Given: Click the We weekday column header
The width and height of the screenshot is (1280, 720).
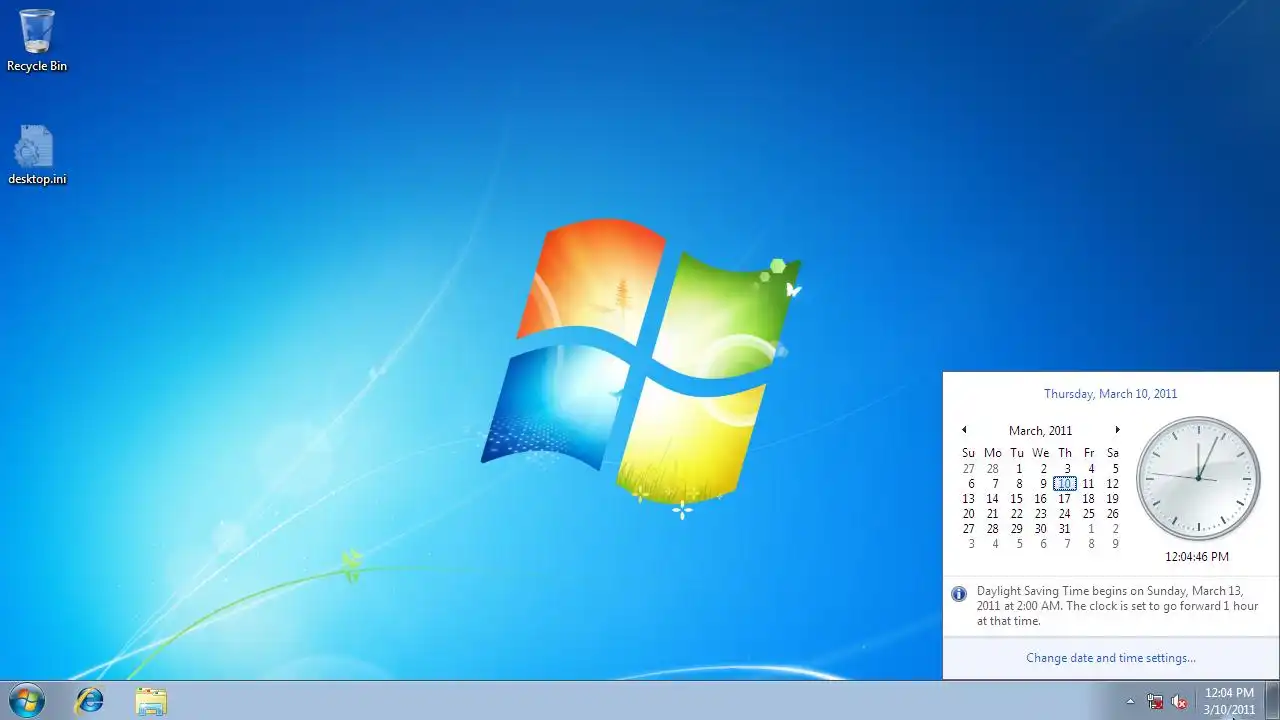Looking at the screenshot, I should pyautogui.click(x=1041, y=453).
